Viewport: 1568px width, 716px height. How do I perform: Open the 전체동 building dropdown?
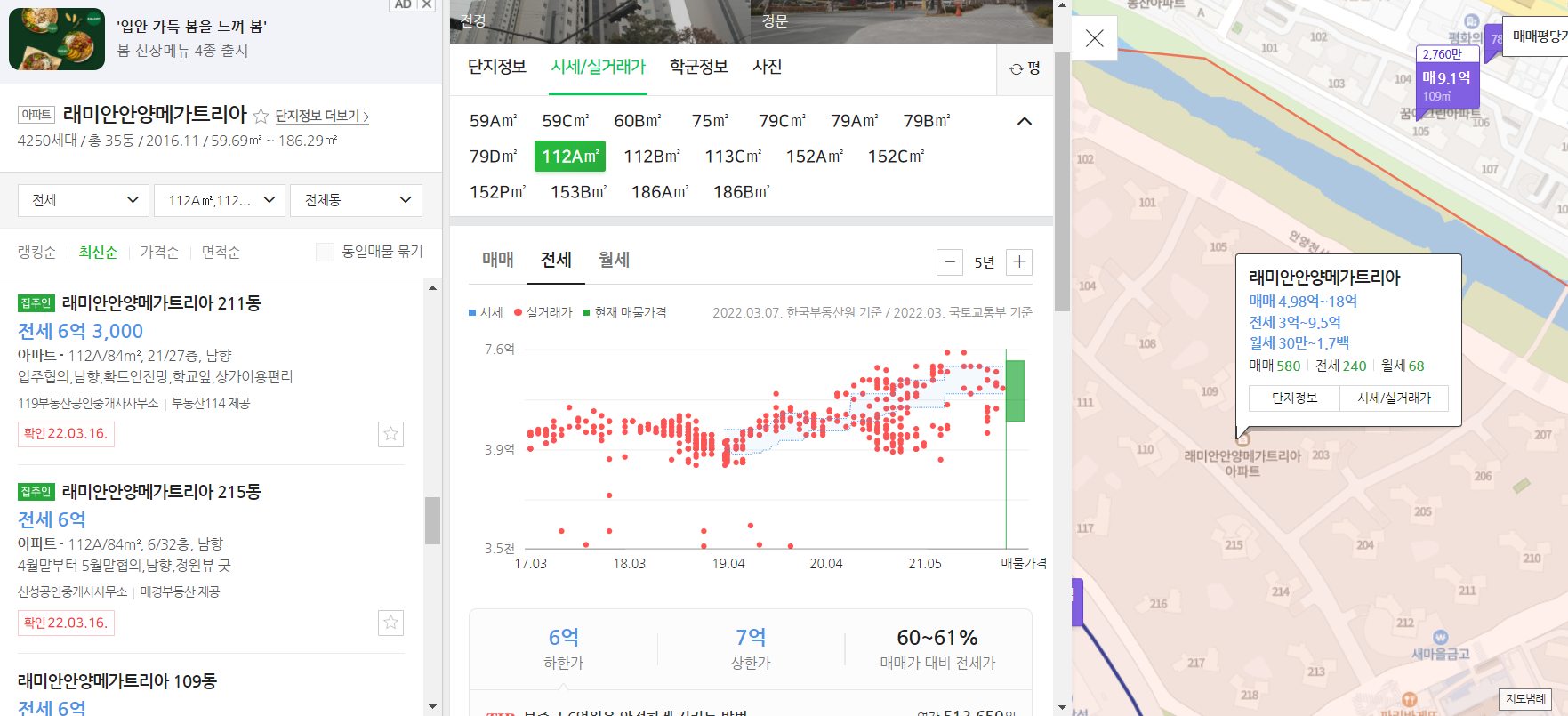click(x=356, y=200)
